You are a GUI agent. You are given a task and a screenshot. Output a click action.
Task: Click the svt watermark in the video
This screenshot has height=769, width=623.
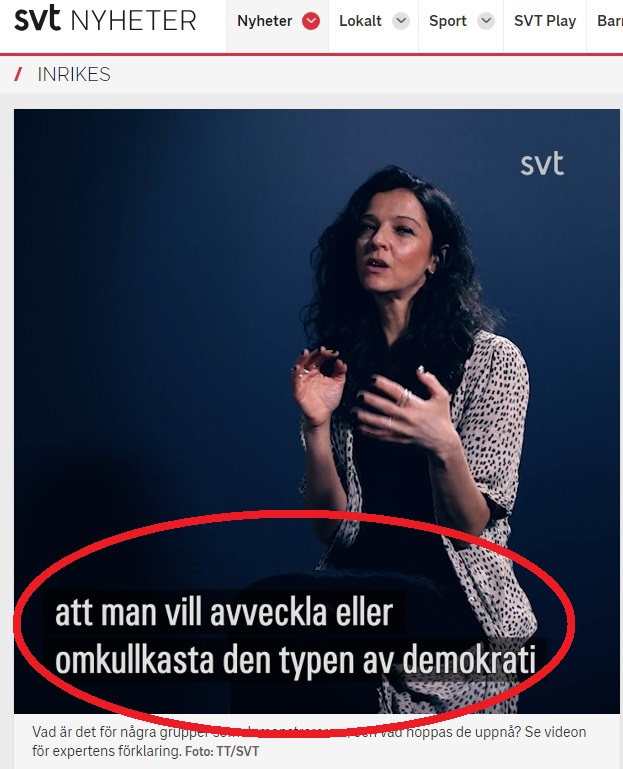pos(542,164)
